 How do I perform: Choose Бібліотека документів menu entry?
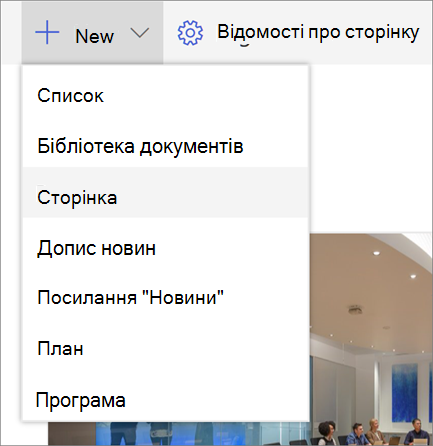click(166, 146)
